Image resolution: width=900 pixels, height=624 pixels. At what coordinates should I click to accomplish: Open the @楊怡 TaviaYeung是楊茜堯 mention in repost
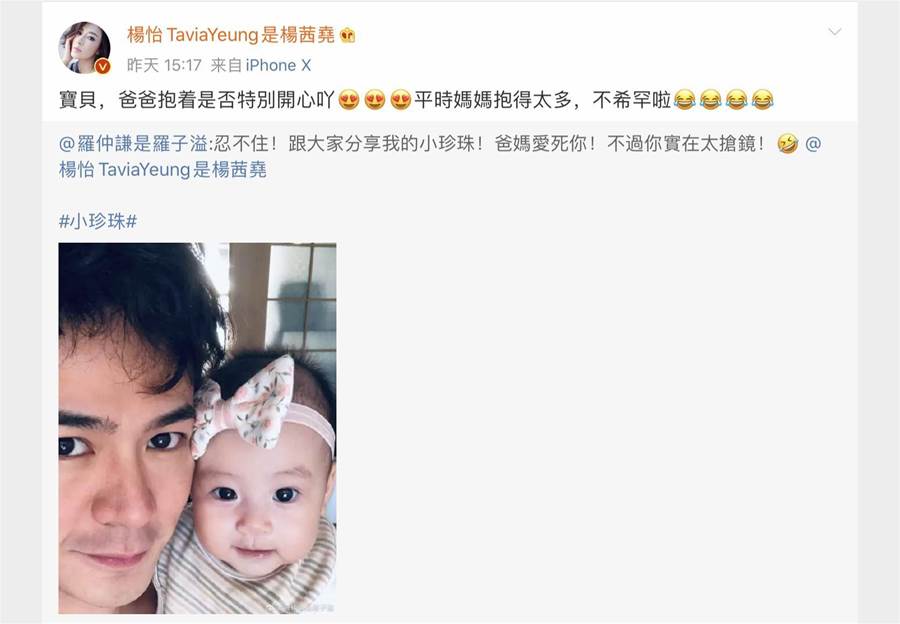[162, 169]
